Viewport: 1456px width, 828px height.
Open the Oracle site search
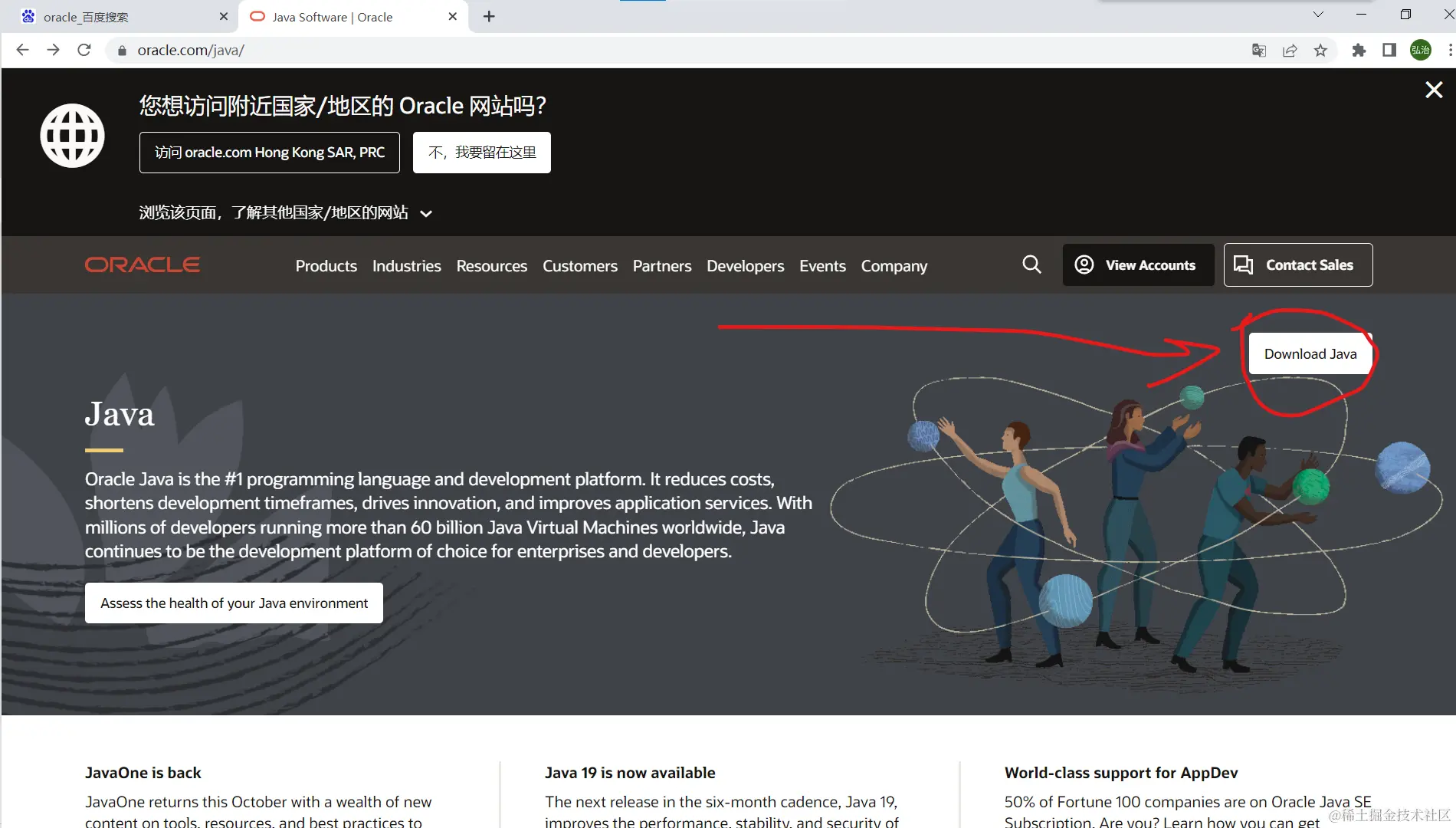click(1032, 264)
